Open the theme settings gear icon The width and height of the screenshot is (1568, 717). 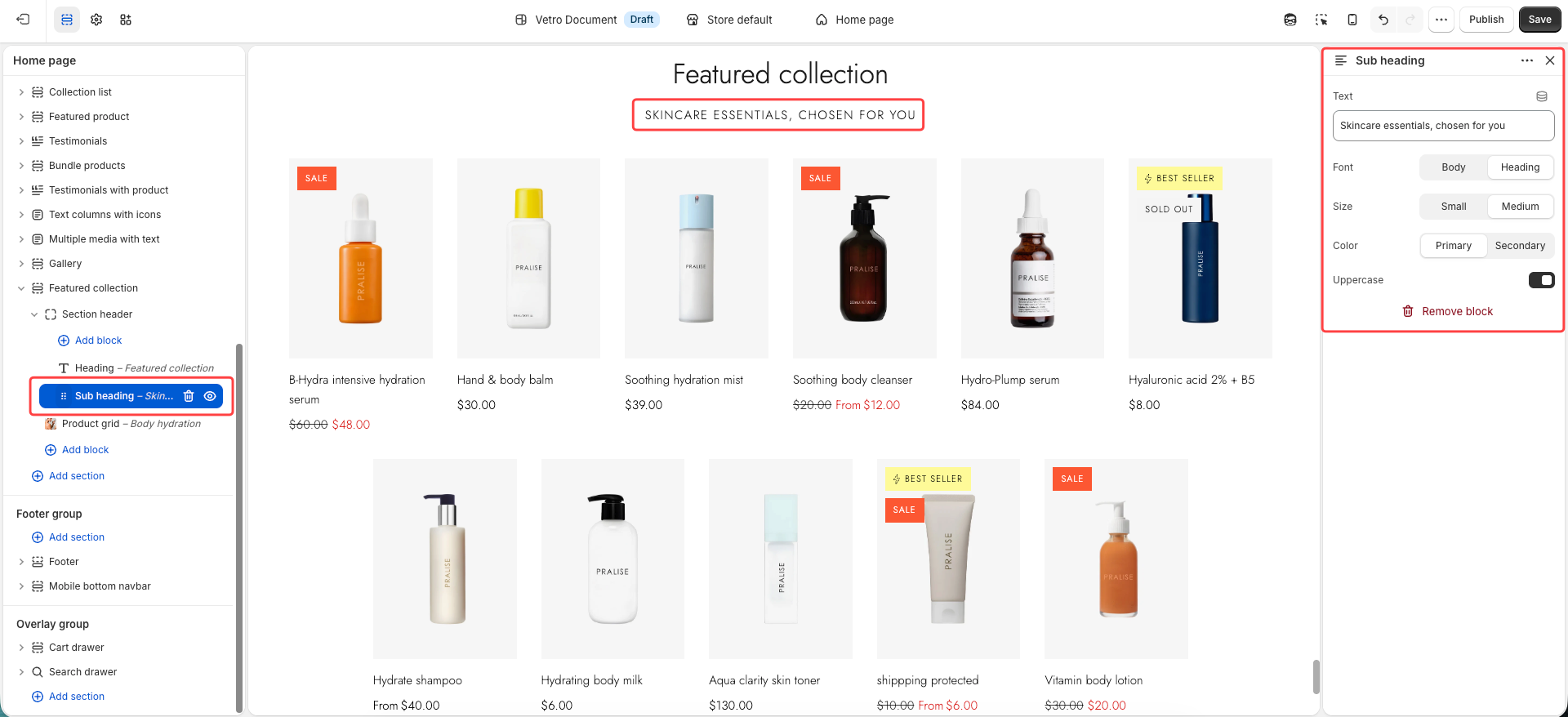click(96, 20)
